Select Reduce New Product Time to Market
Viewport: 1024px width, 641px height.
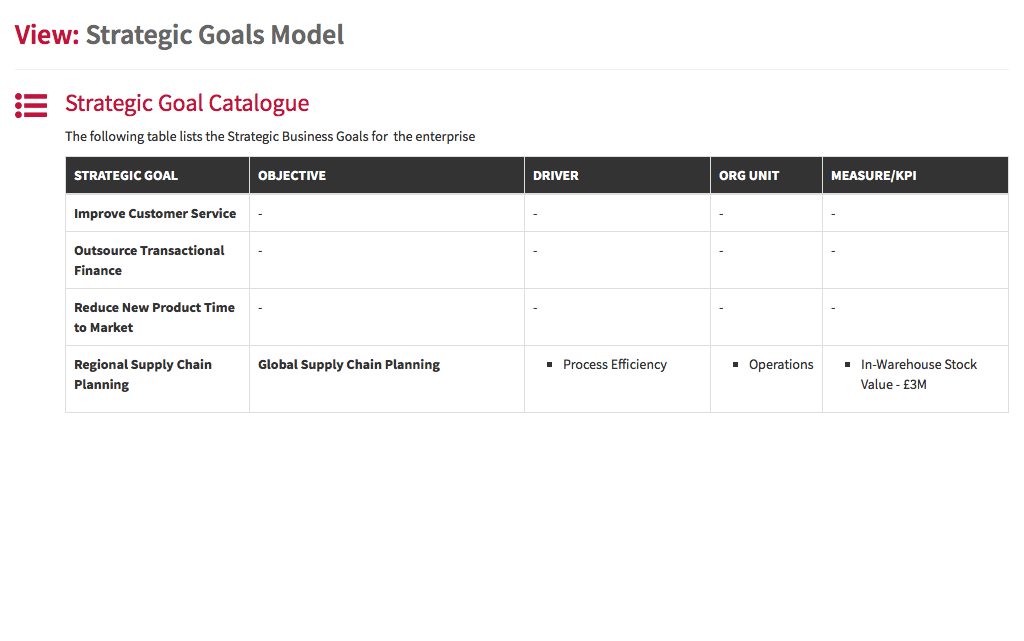click(154, 317)
